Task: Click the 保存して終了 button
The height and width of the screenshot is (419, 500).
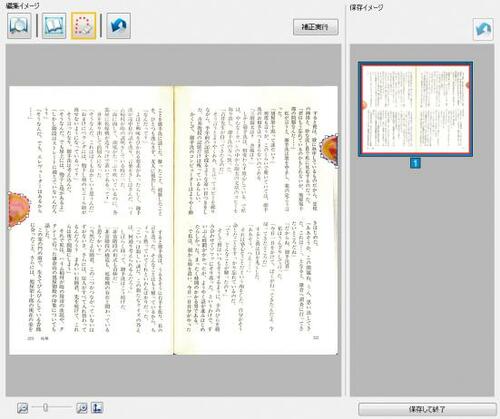Action: [427, 409]
